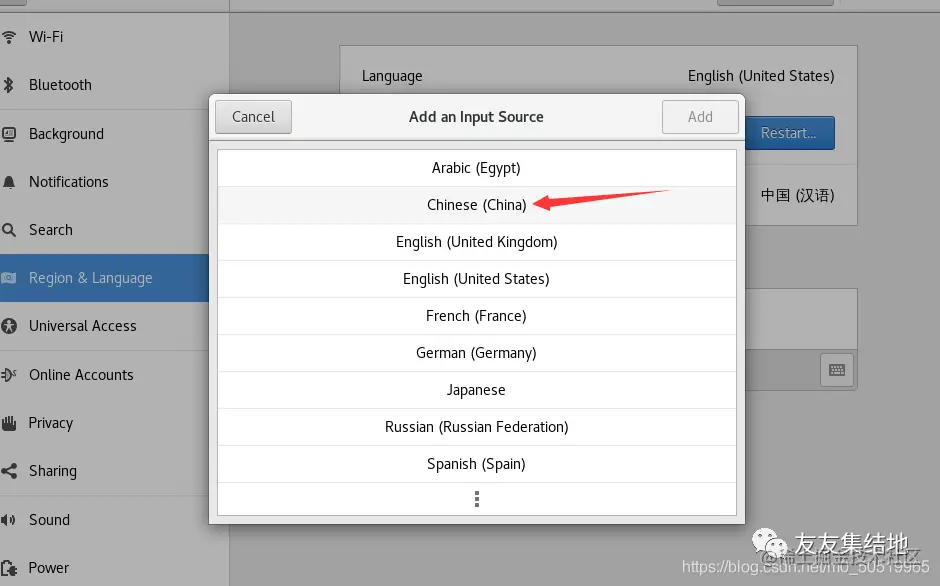940x586 pixels.
Task: Click the 中国 (汉语) formats value
Action: coord(797,196)
